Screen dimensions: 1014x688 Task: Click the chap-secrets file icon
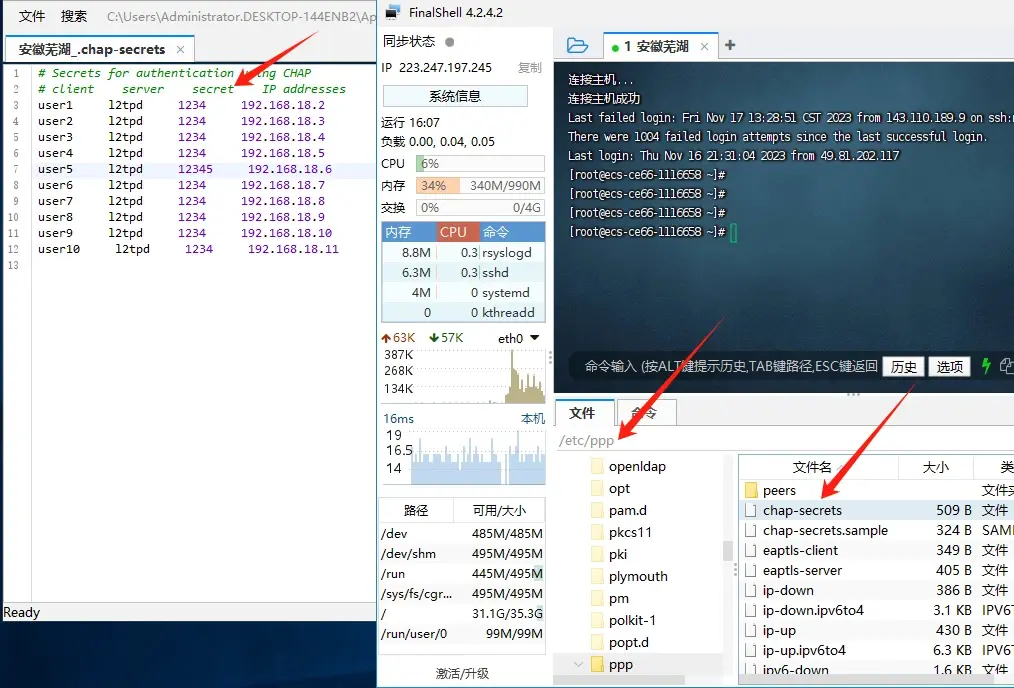pyautogui.click(x=750, y=510)
